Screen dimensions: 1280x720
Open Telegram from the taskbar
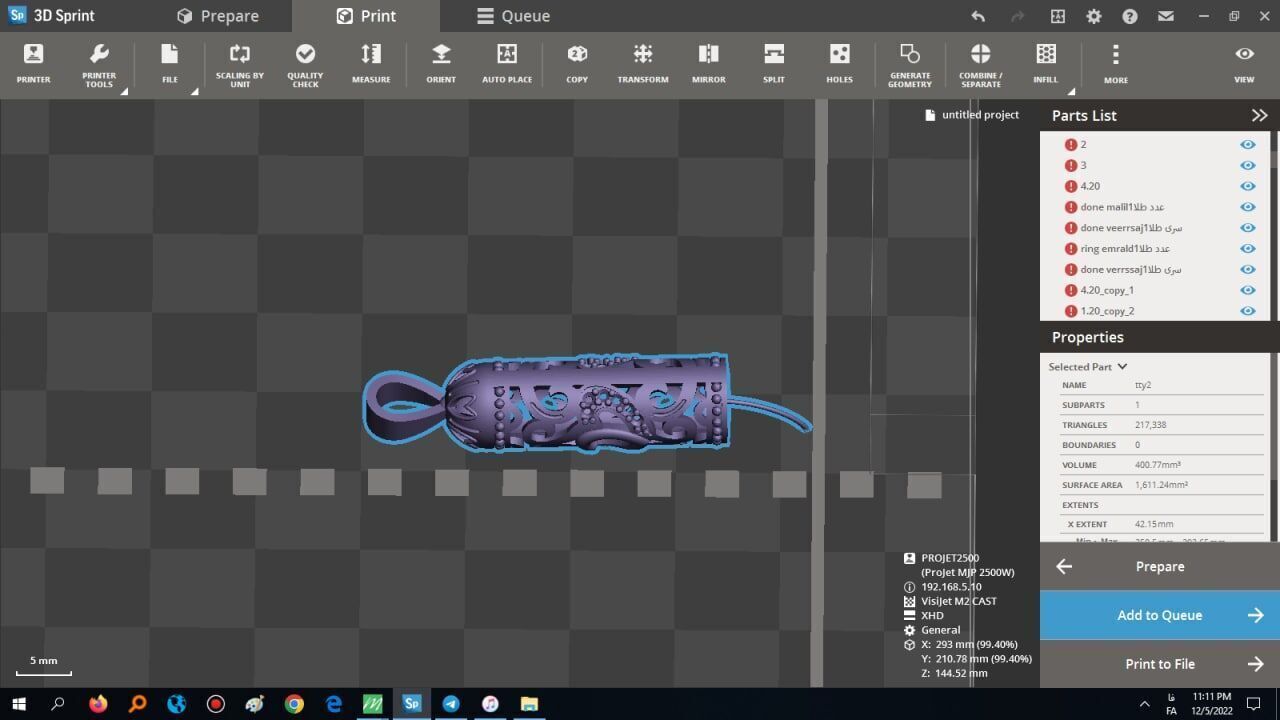[451, 704]
